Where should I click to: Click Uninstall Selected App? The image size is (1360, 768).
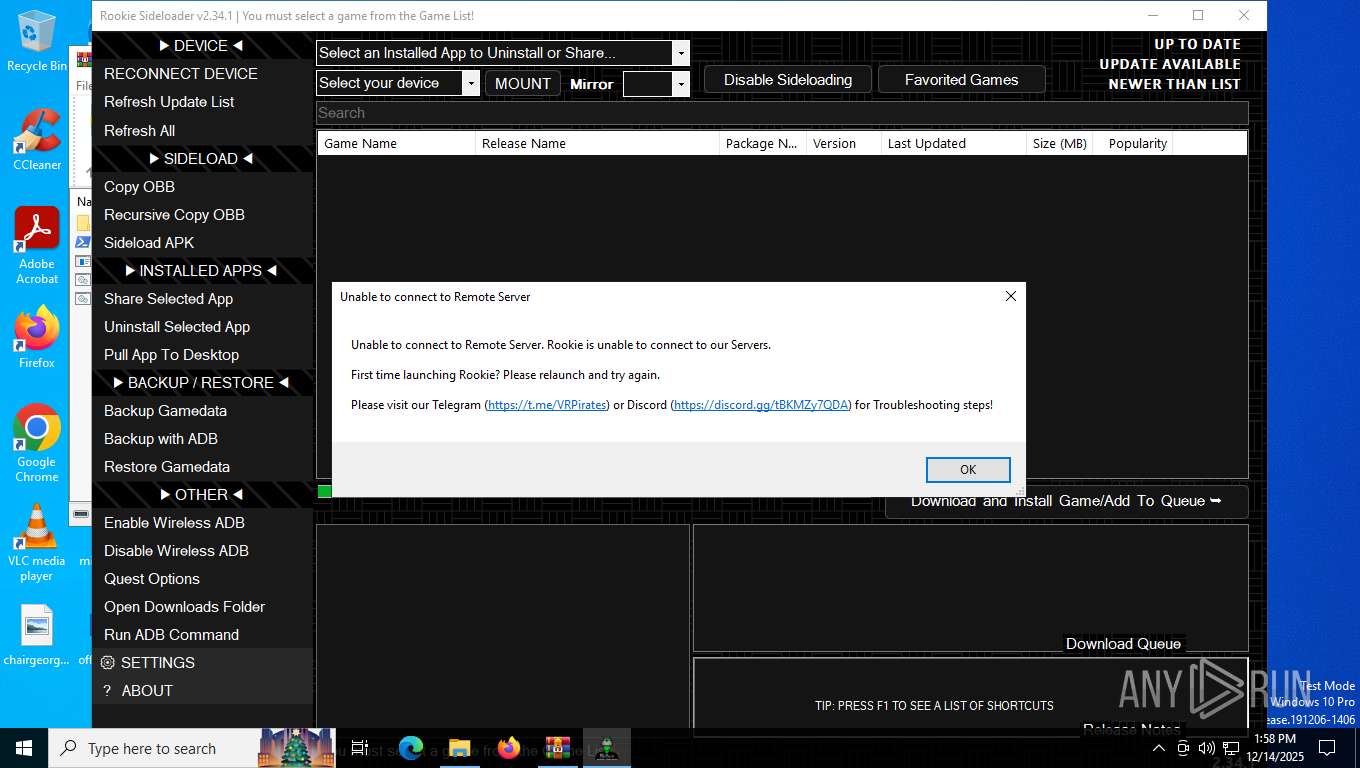[202, 326]
